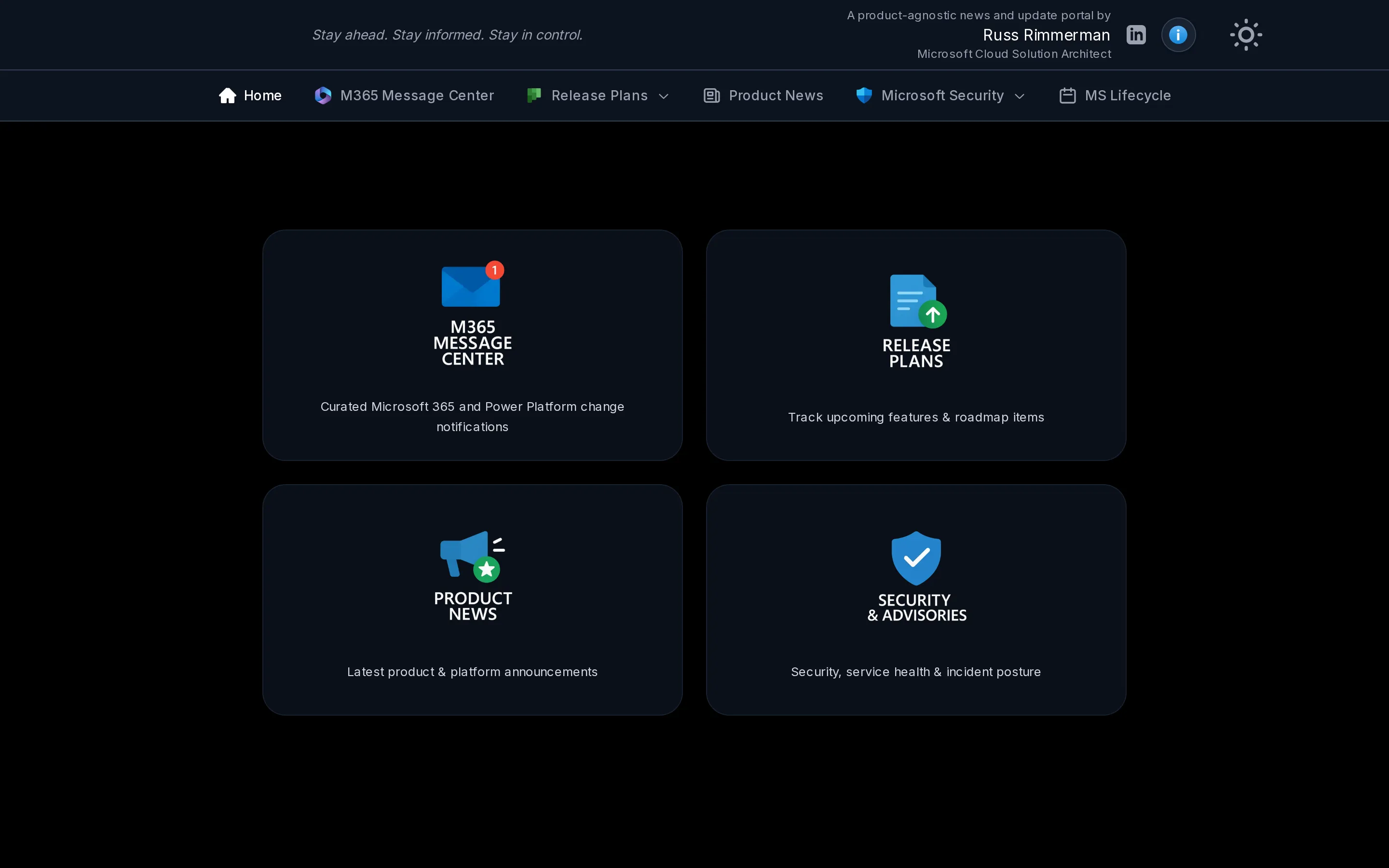1389x868 pixels.
Task: Click the Product News newspaper icon
Action: pos(712,95)
